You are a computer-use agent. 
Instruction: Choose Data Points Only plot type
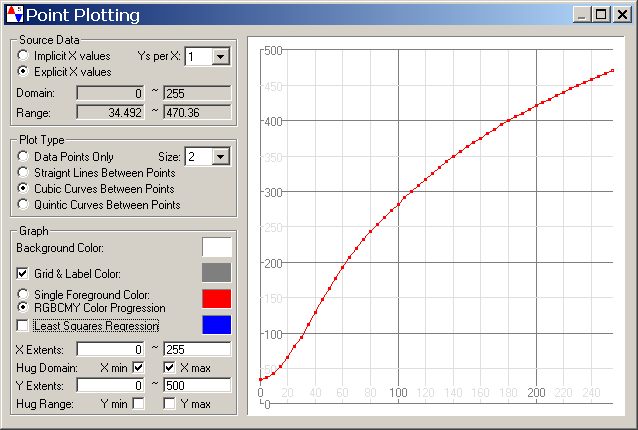[24, 157]
